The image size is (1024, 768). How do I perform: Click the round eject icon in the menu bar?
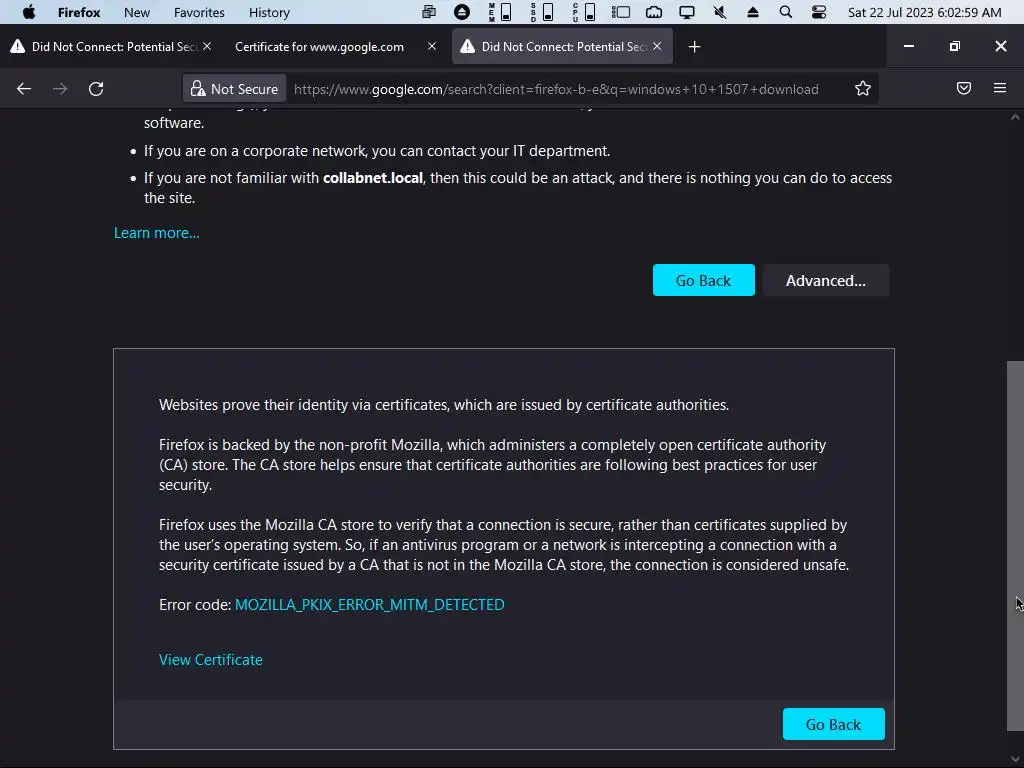pos(462,12)
